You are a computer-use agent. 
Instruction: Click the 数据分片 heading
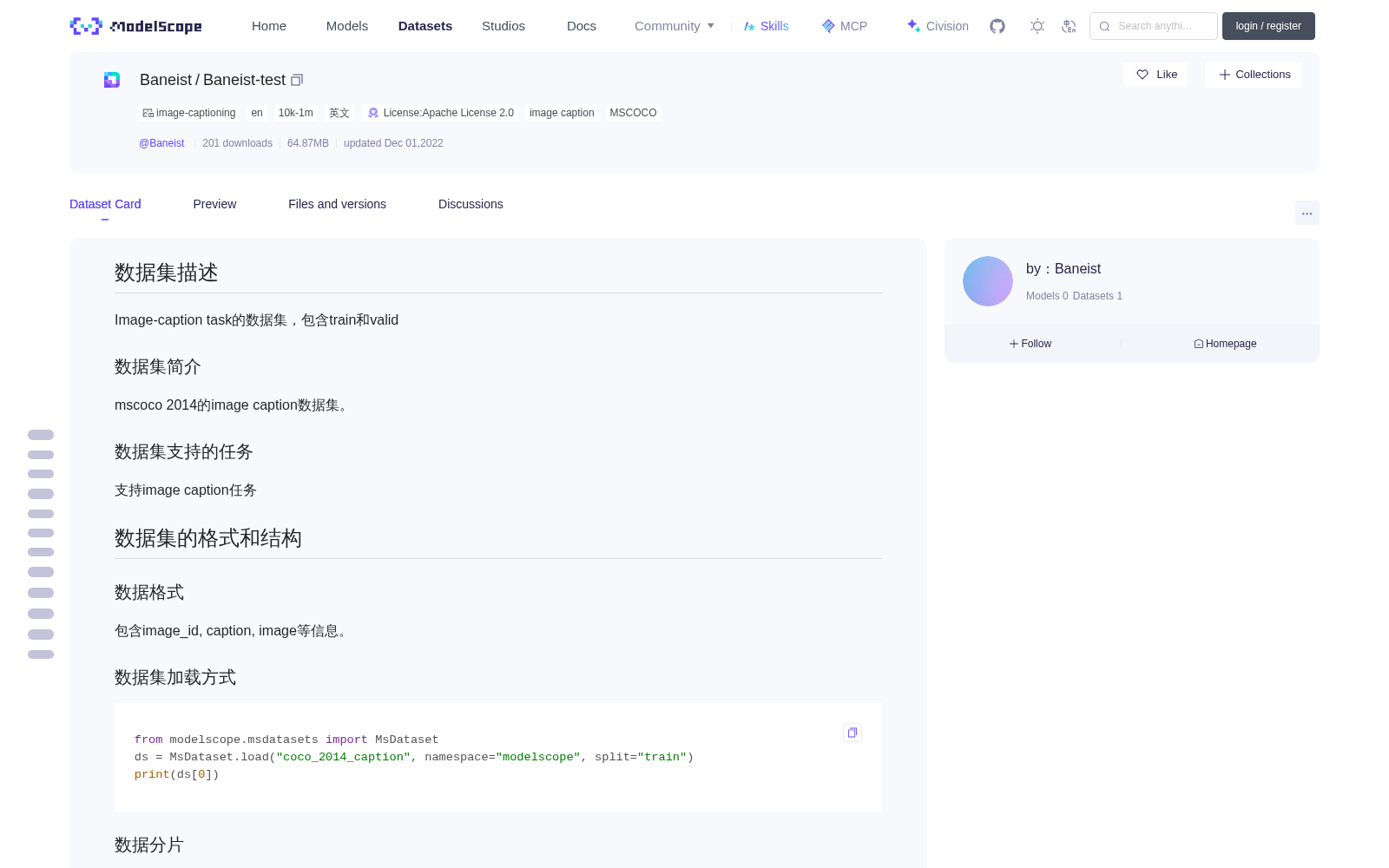149,845
